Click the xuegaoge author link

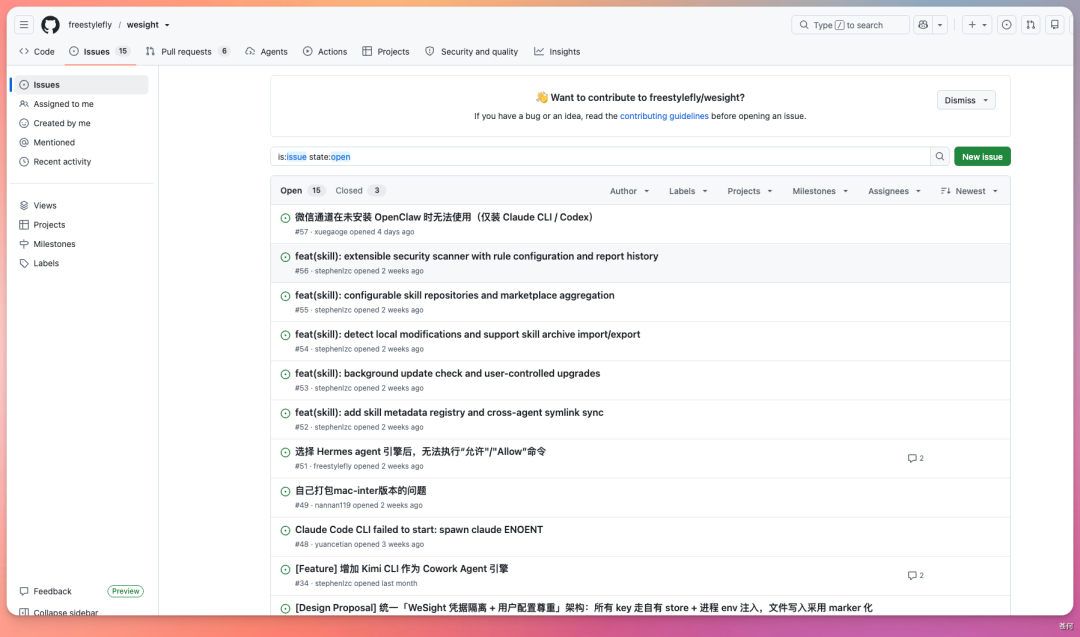click(x=331, y=232)
